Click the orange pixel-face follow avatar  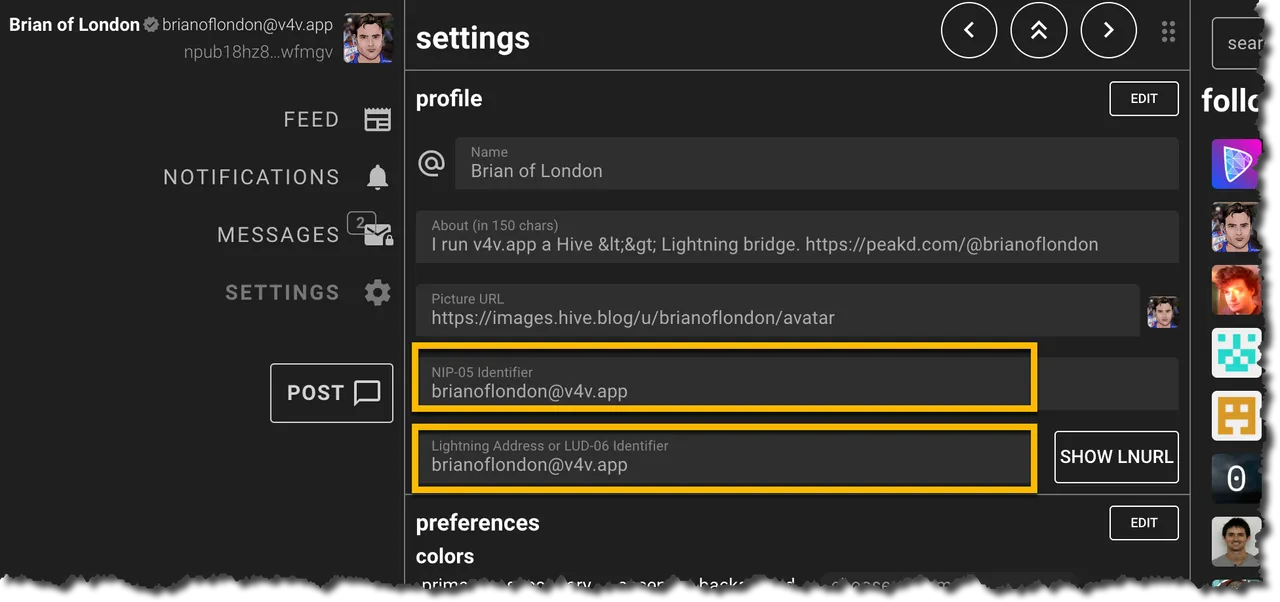pos(1236,416)
